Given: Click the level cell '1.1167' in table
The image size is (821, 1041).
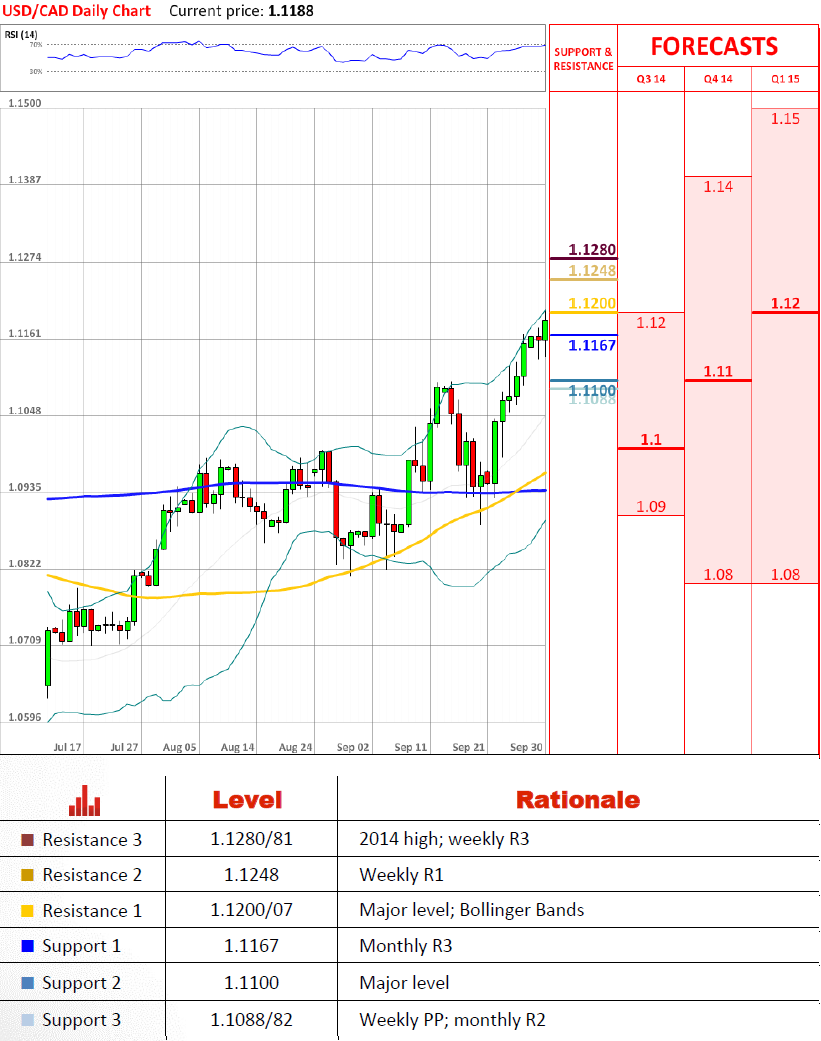Looking at the screenshot, I should [x=252, y=946].
